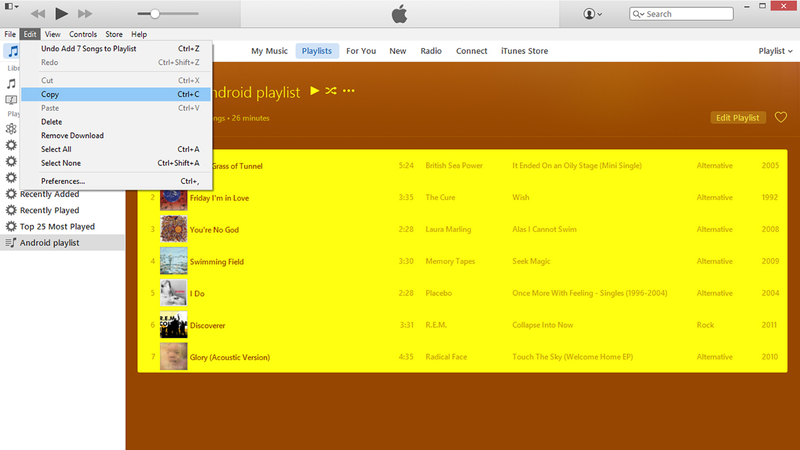The image size is (800, 450).
Task: Click artist Memory Tapes
Action: [x=450, y=261]
